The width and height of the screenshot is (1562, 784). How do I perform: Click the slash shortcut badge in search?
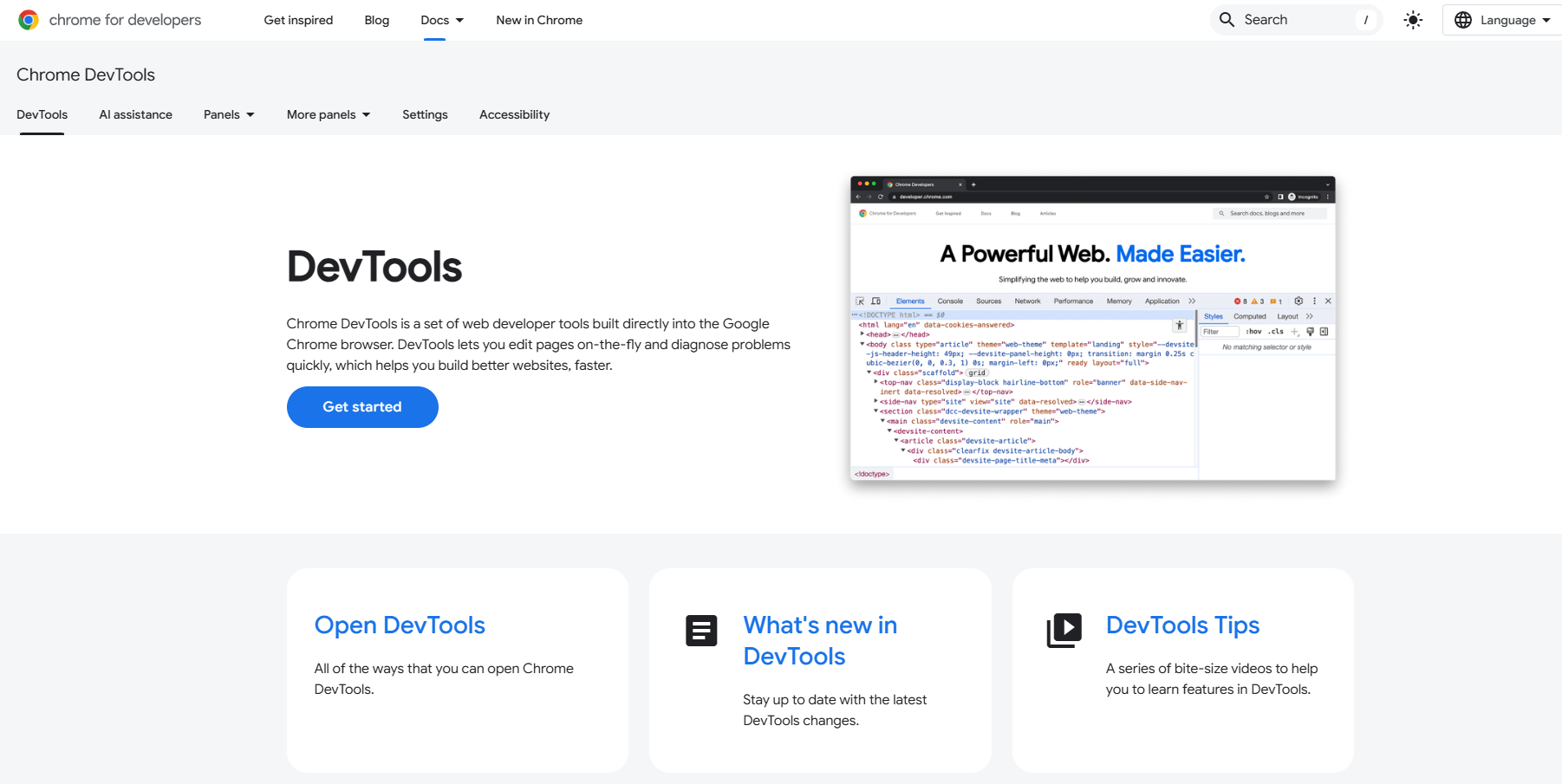click(x=1366, y=20)
